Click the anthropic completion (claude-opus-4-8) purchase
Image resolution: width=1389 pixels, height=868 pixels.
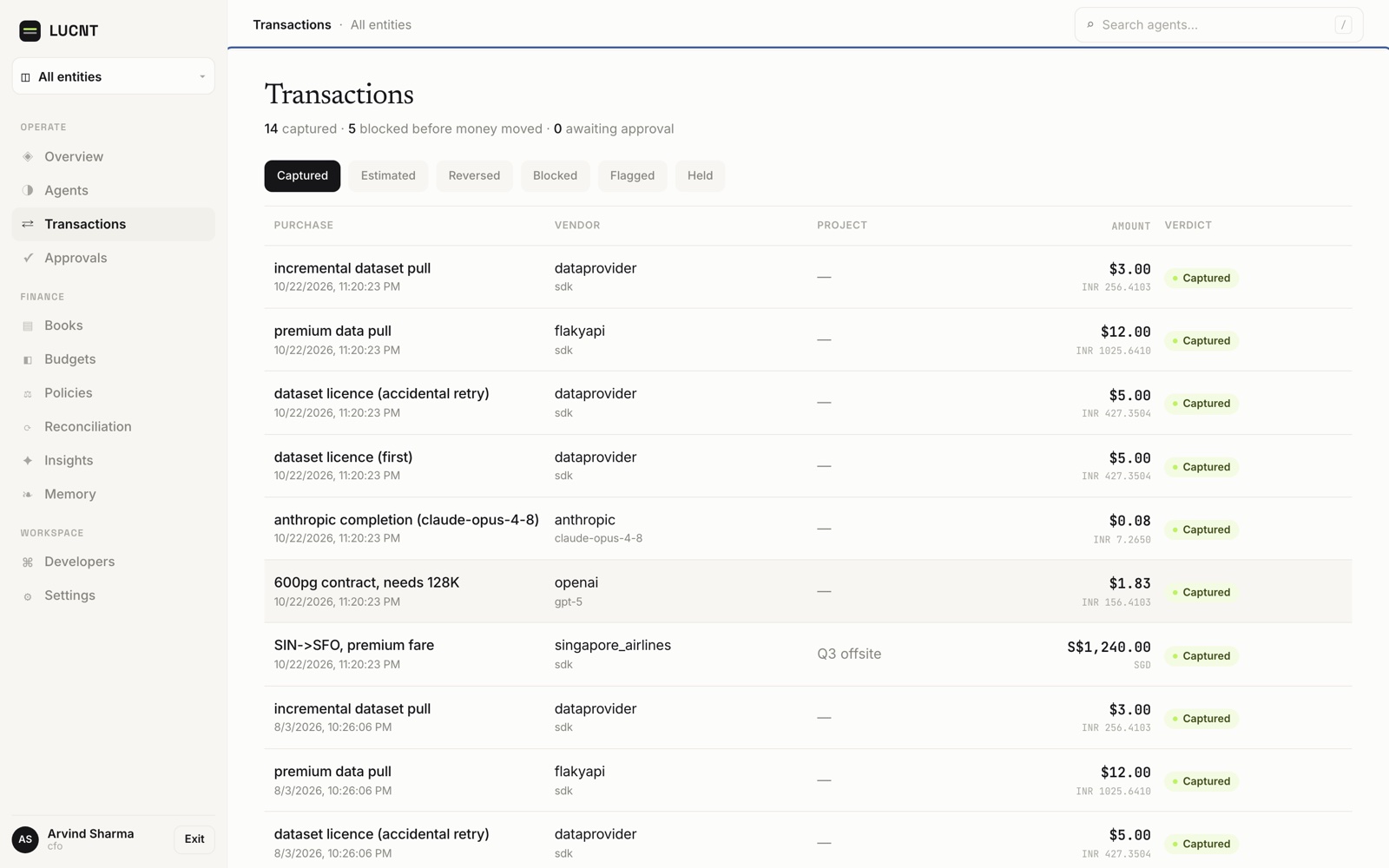click(x=406, y=520)
